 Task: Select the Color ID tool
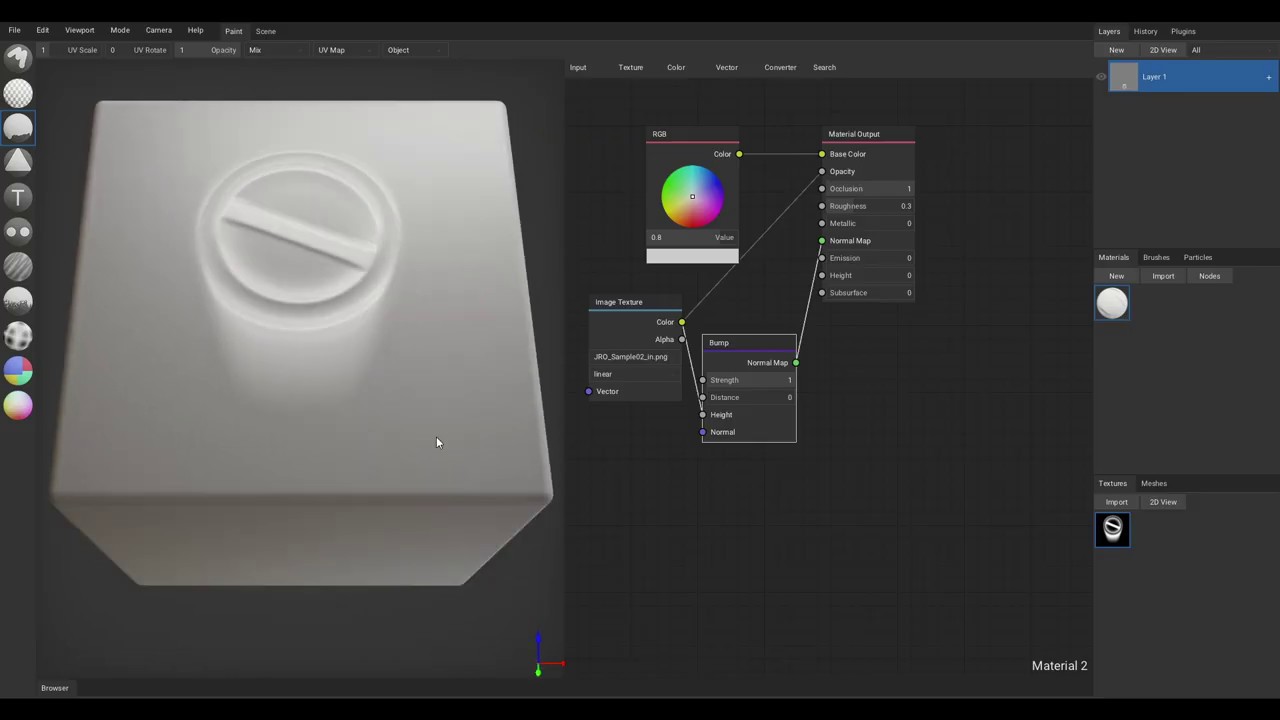(18, 371)
